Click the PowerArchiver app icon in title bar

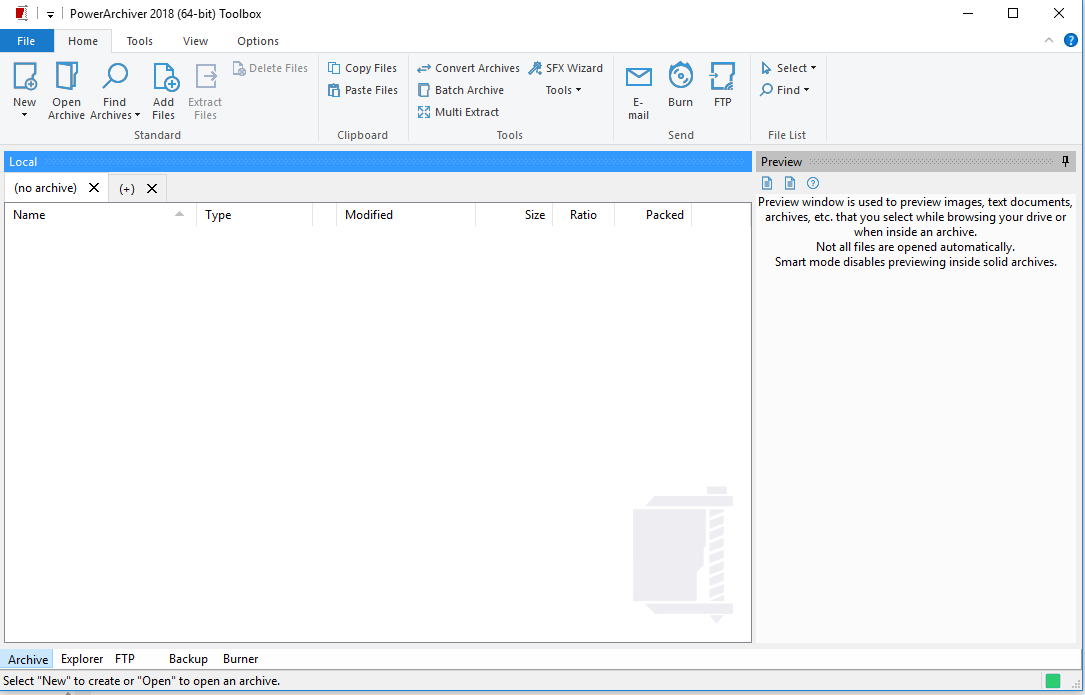pos(21,13)
